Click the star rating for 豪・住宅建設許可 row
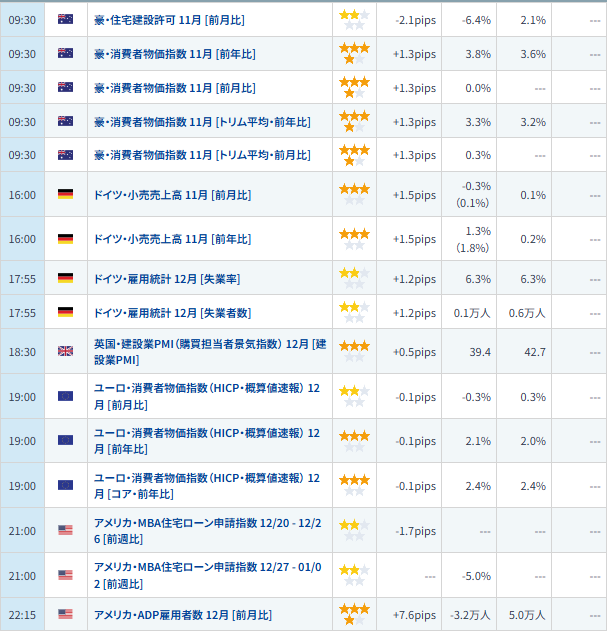 point(354,19)
